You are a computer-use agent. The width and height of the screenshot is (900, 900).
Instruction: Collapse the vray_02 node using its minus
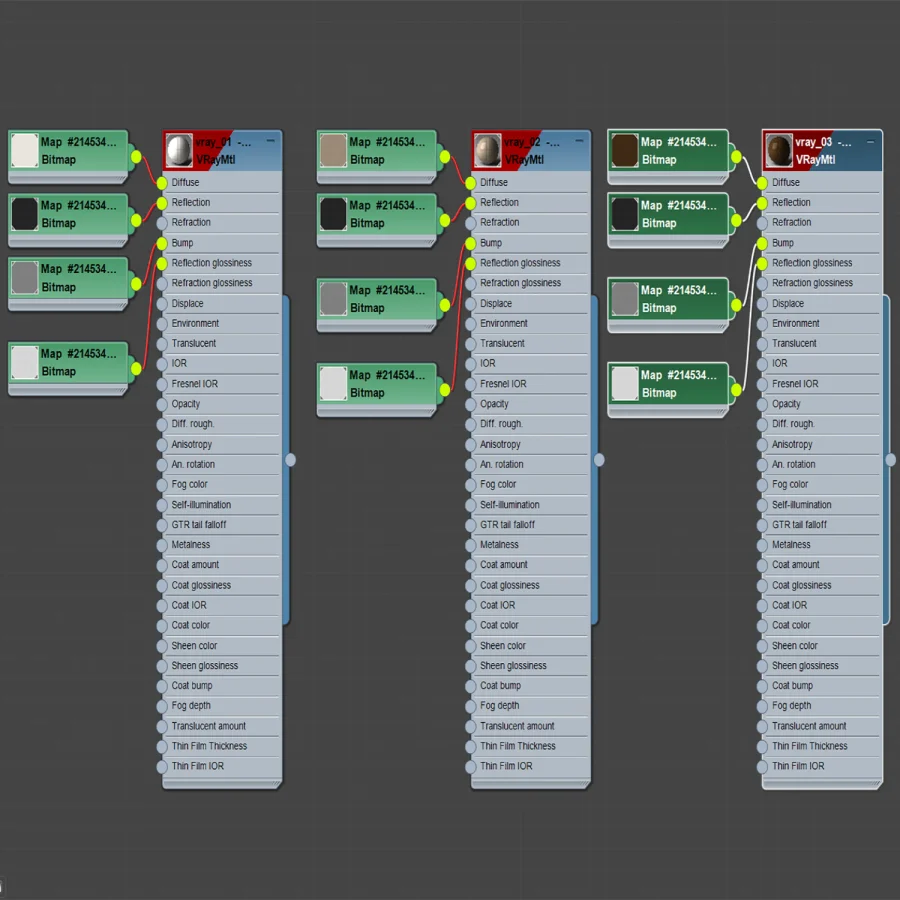pyautogui.click(x=579, y=141)
